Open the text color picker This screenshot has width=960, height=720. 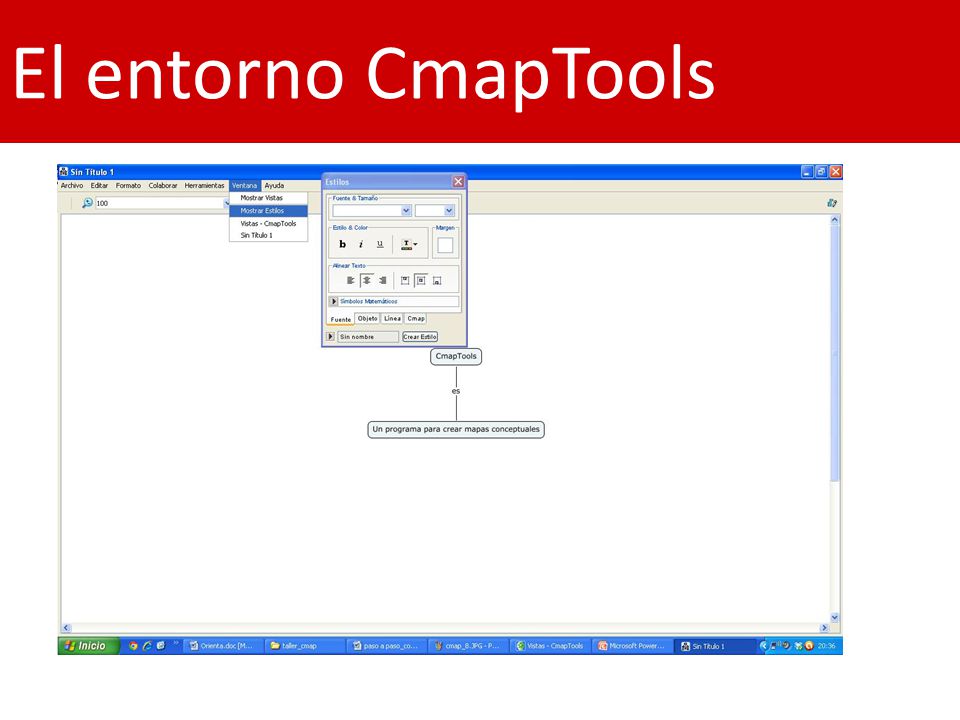coord(408,244)
